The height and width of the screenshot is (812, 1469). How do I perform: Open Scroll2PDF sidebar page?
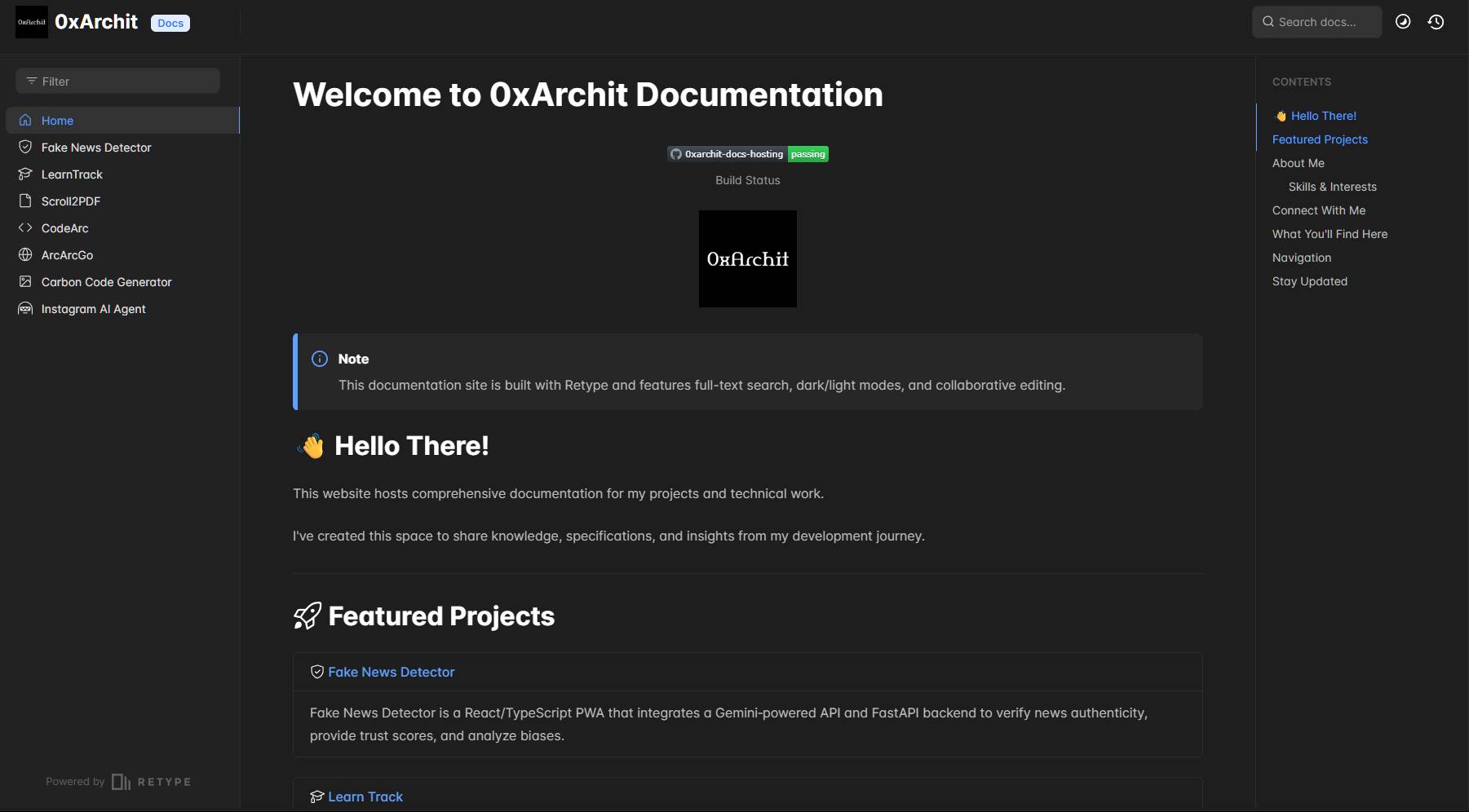[x=71, y=201]
